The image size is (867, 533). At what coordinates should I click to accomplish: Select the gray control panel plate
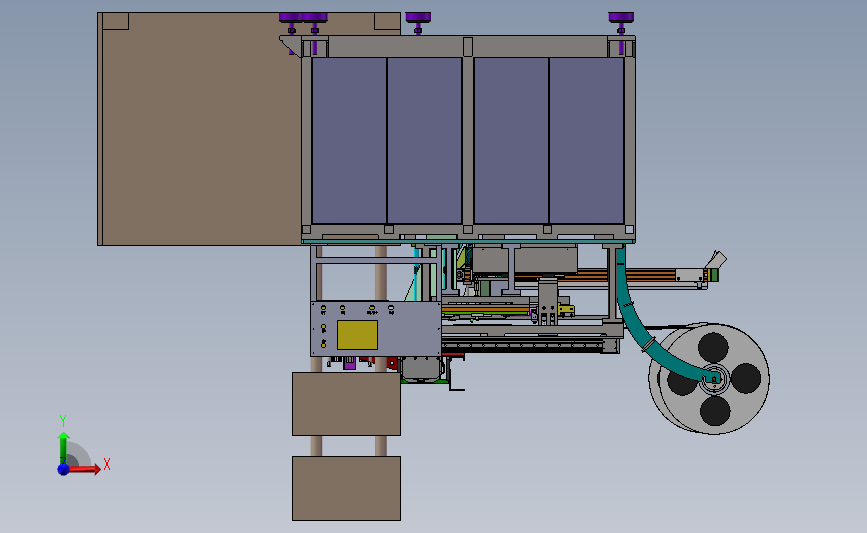[x=376, y=329]
